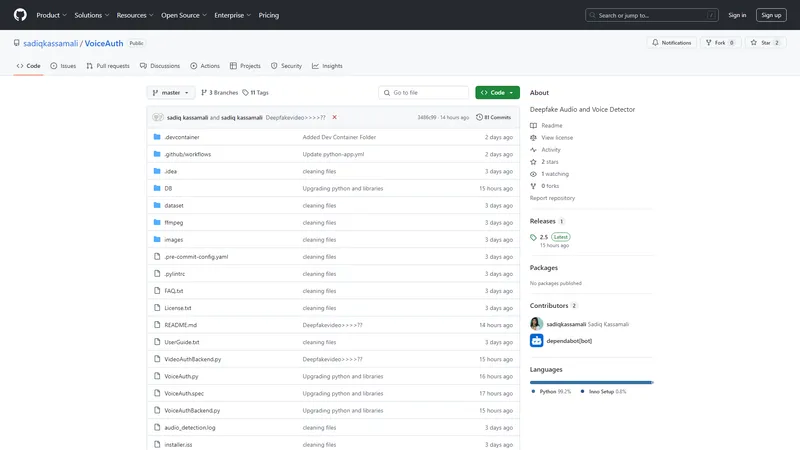Open the ffmpeg folder
Image resolution: width=800 pixels, height=450 pixels.
point(173,222)
